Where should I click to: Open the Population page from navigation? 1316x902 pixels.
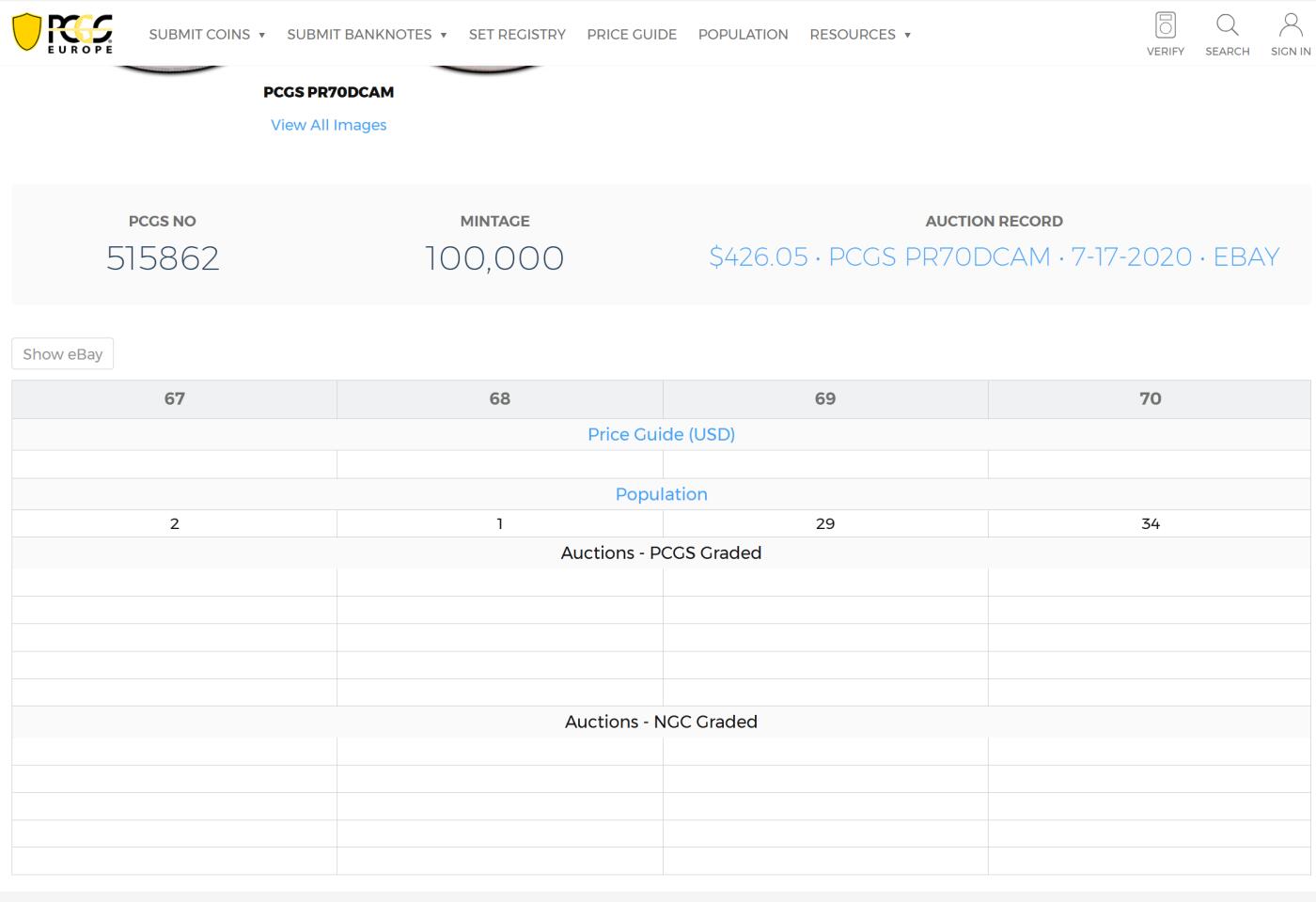[x=743, y=35]
